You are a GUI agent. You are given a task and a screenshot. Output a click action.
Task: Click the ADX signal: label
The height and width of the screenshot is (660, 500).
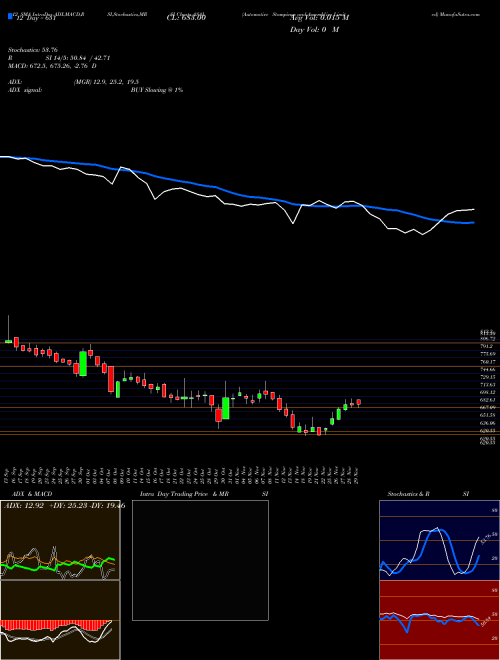tap(25, 90)
